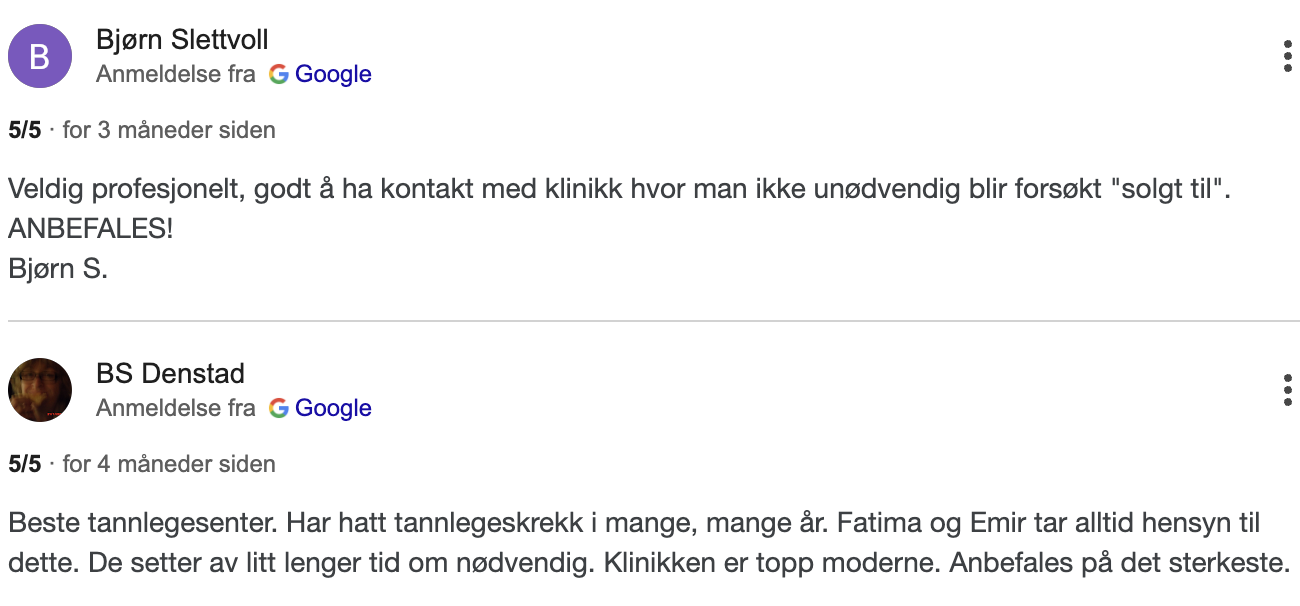Click BS Denstad's profile photo

(x=40, y=390)
